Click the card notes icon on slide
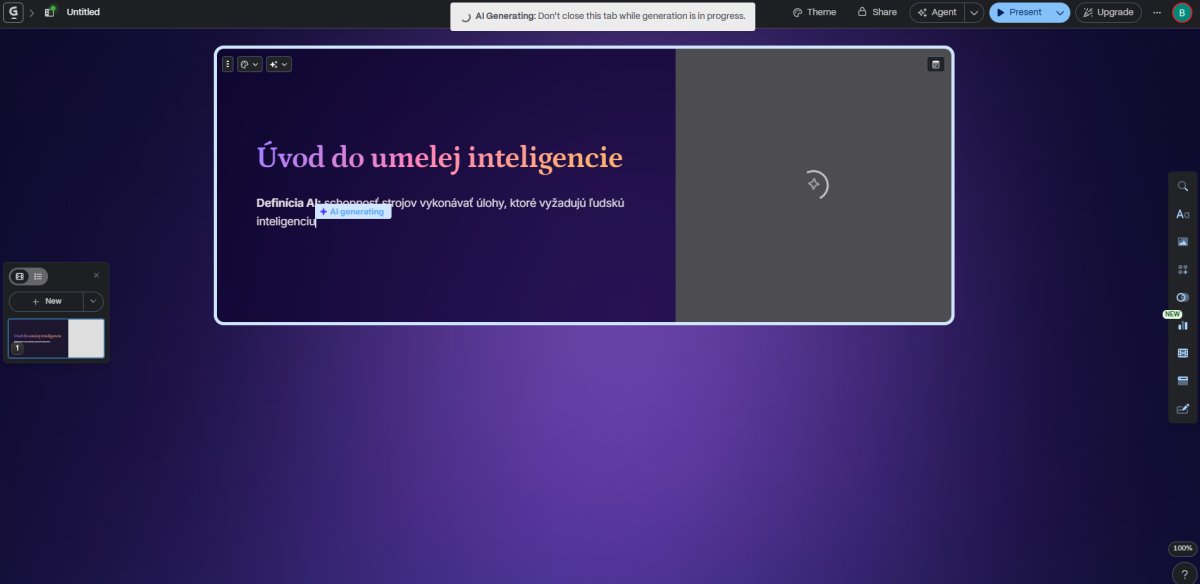Image resolution: width=1200 pixels, height=584 pixels. (936, 64)
